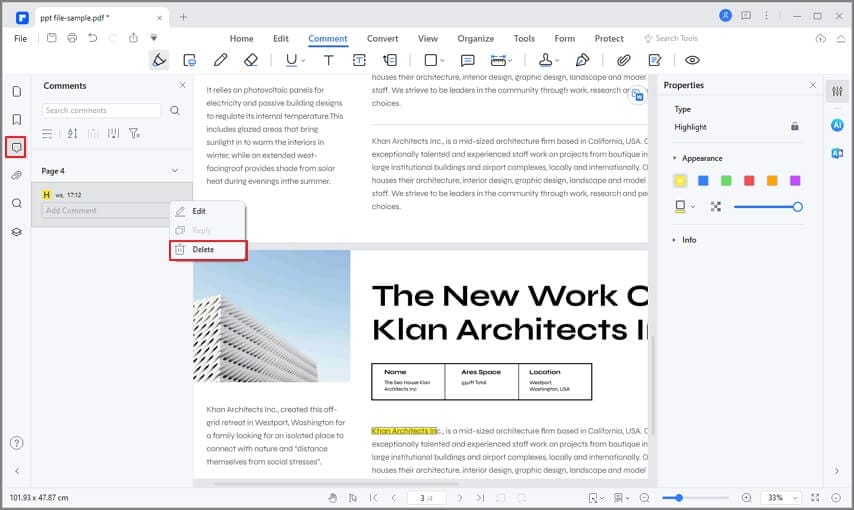Select the Signature pen tool

(582, 60)
